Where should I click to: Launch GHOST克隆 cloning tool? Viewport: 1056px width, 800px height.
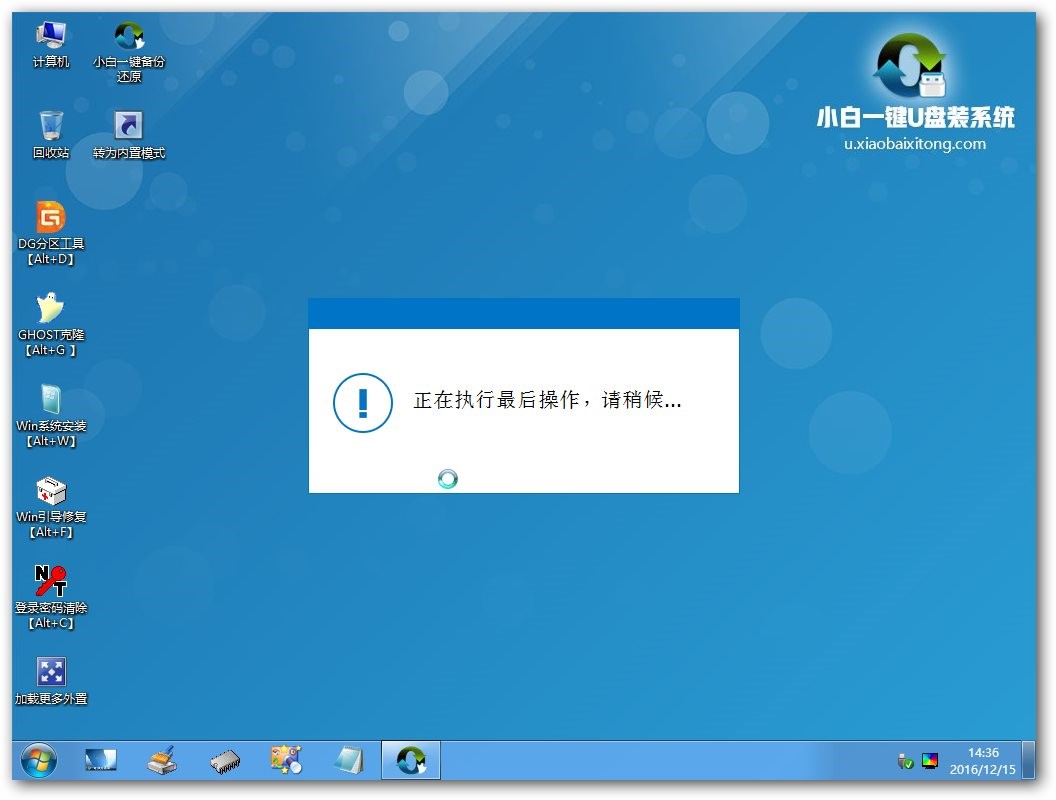(x=49, y=310)
